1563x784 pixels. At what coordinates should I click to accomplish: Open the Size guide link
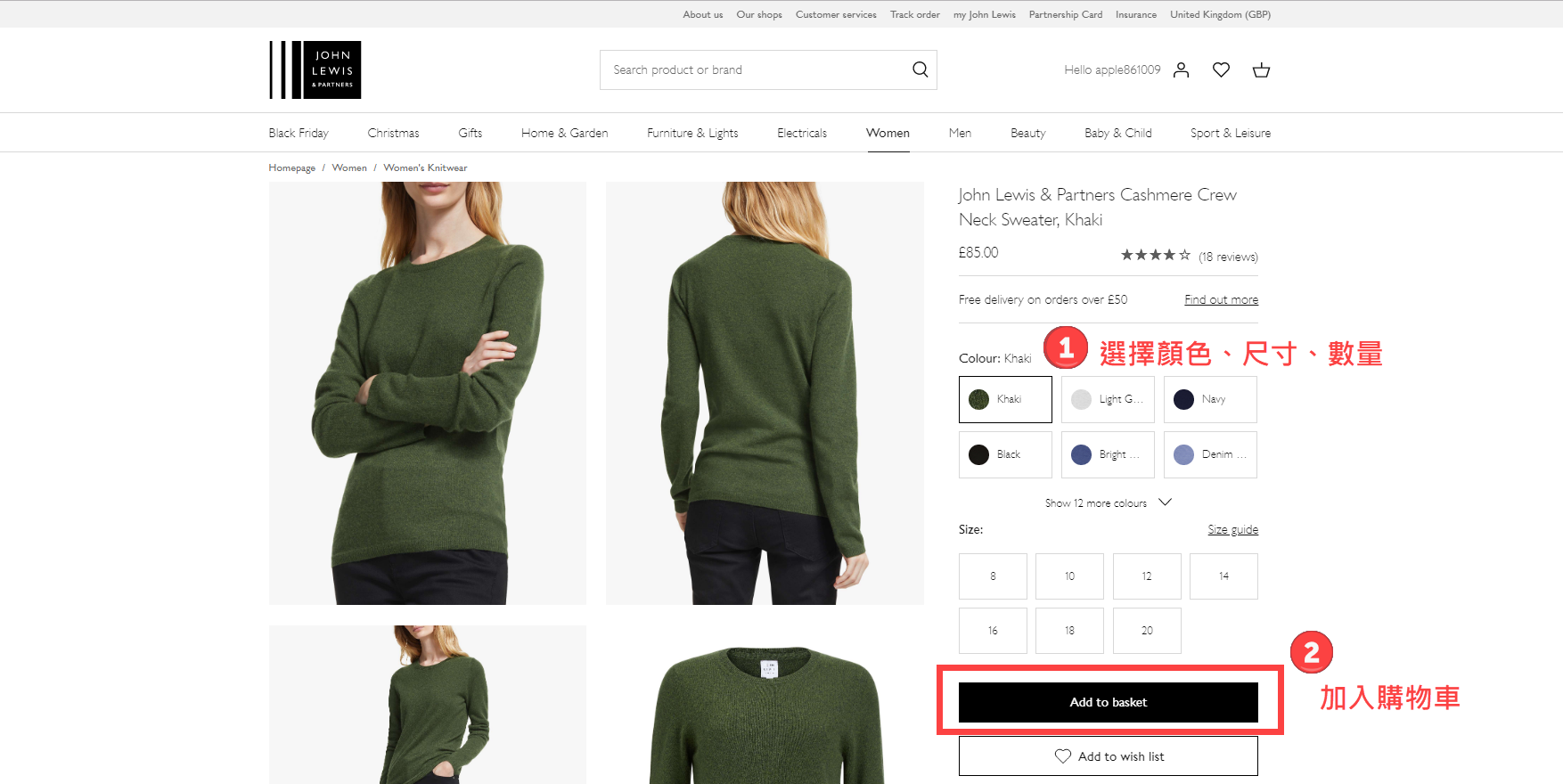tap(1232, 529)
